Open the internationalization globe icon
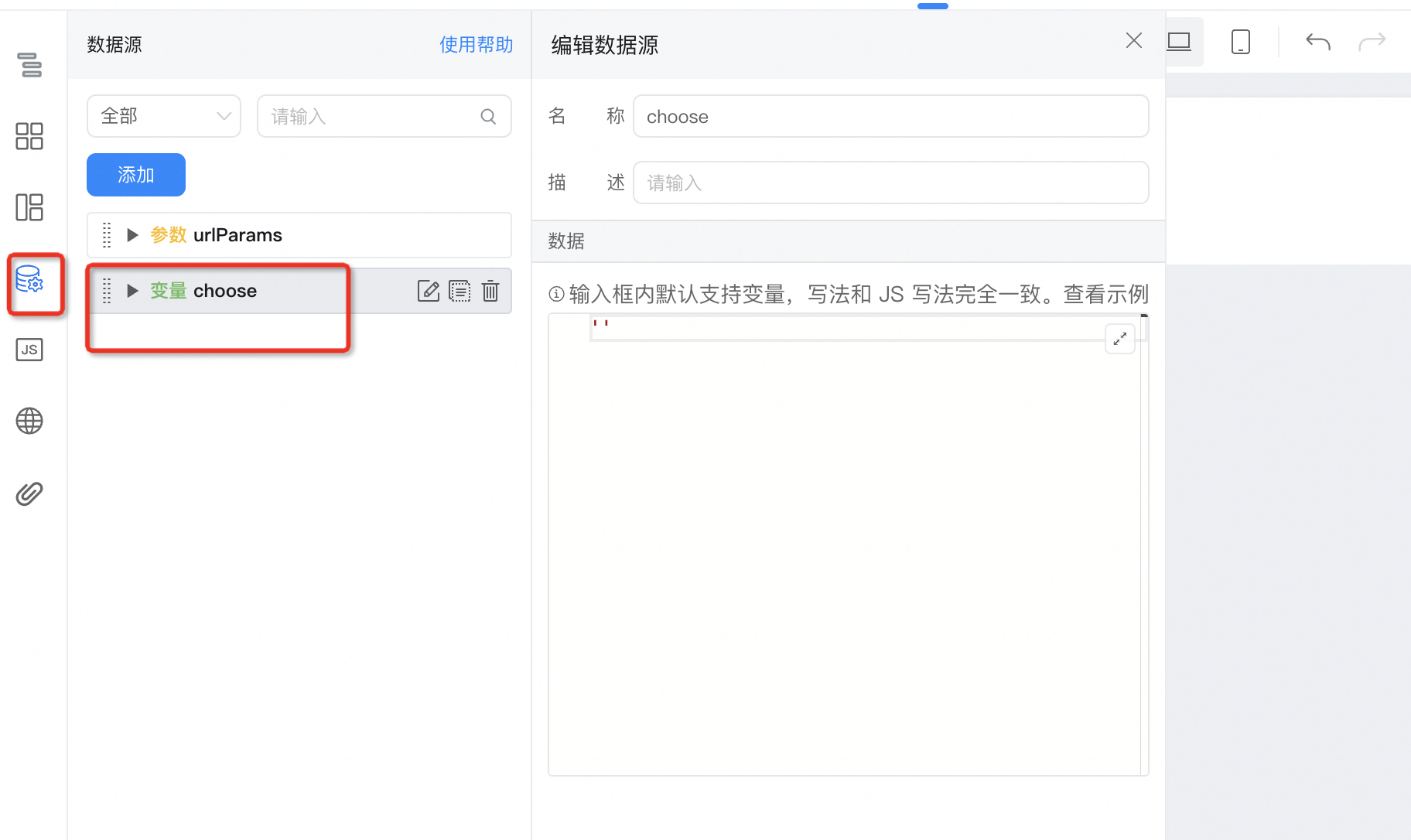Viewport: 1411px width, 840px height. (x=29, y=421)
